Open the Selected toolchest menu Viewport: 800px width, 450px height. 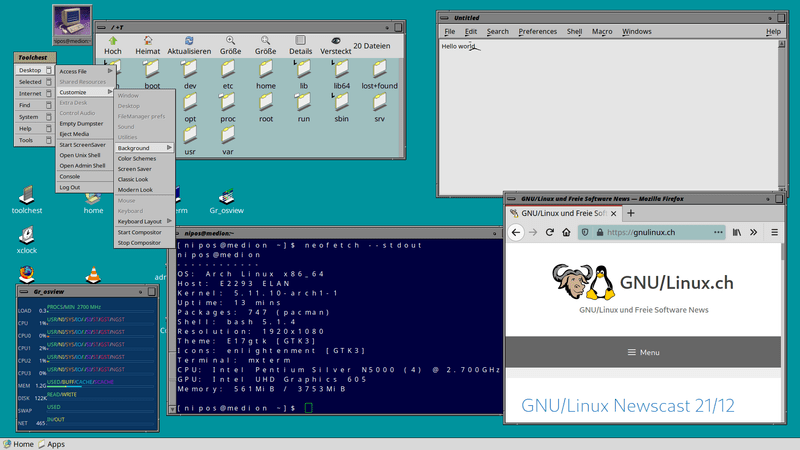34,82
